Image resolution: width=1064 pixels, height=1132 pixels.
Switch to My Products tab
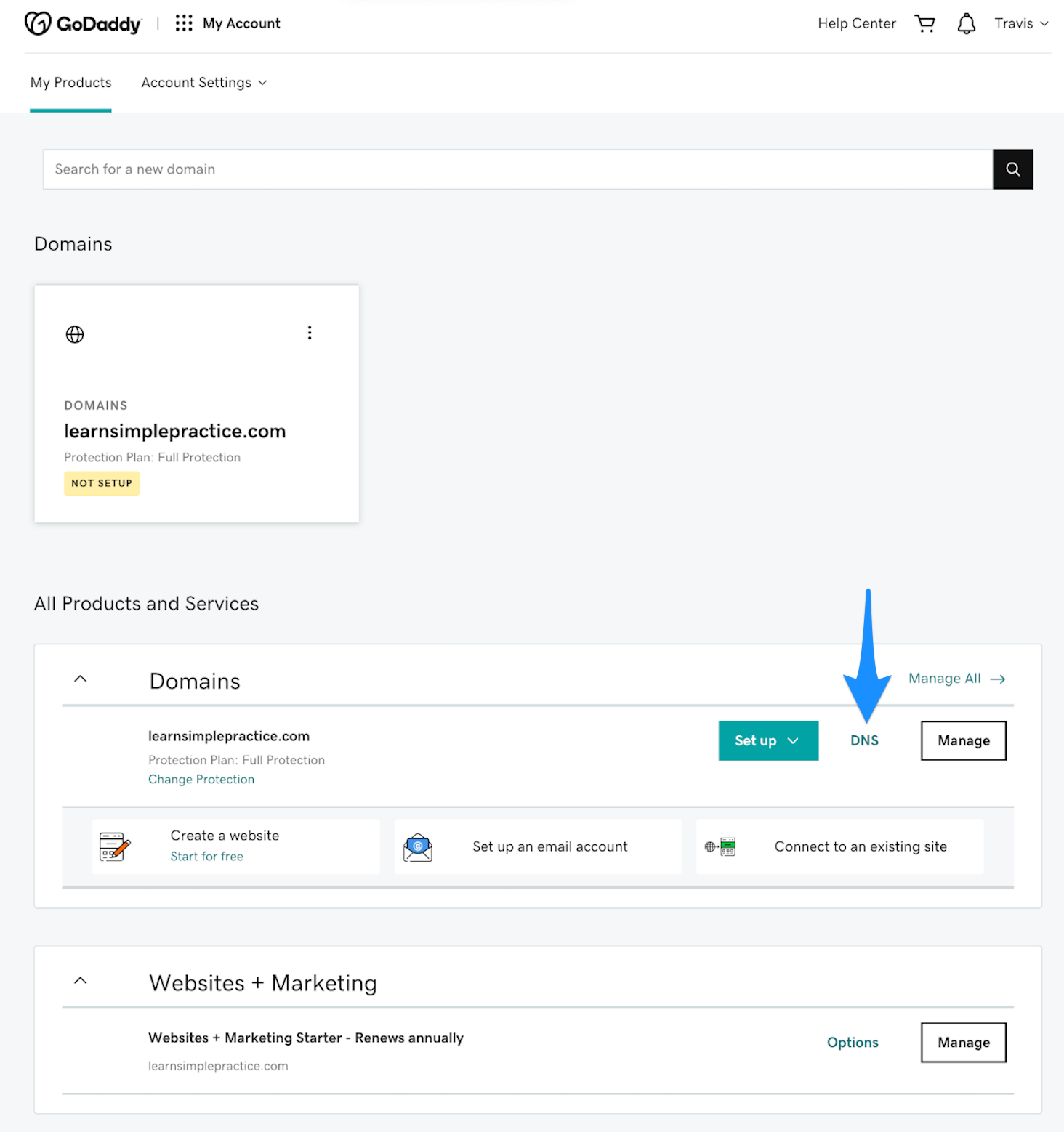click(x=71, y=83)
